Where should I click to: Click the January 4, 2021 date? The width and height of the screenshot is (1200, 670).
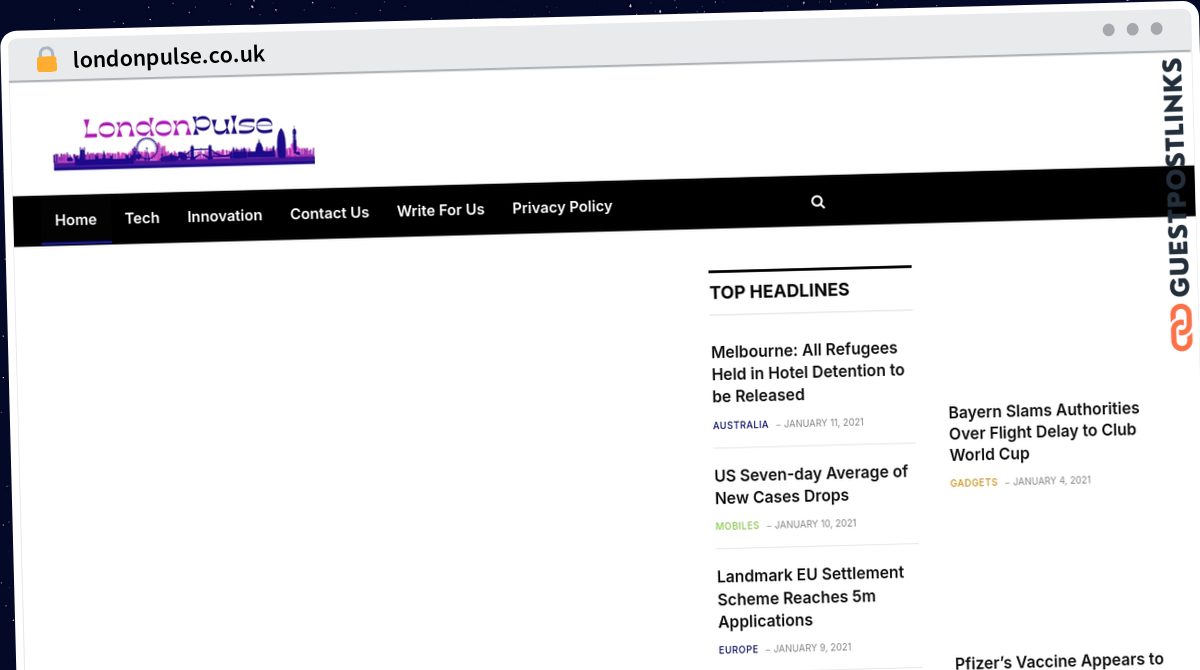pos(1052,481)
